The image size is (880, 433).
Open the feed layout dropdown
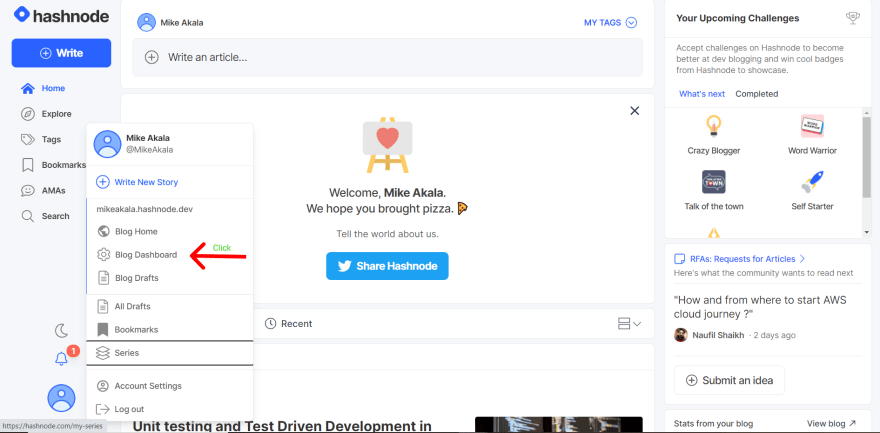629,324
